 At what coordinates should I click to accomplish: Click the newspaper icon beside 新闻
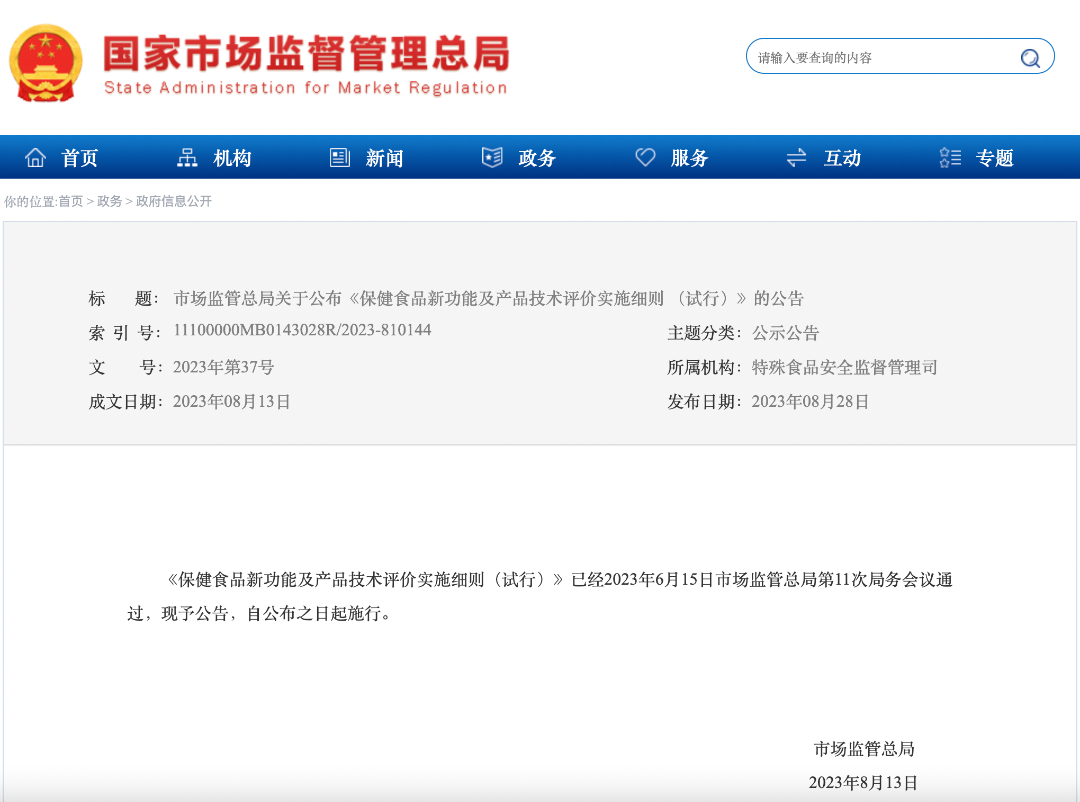(x=340, y=157)
